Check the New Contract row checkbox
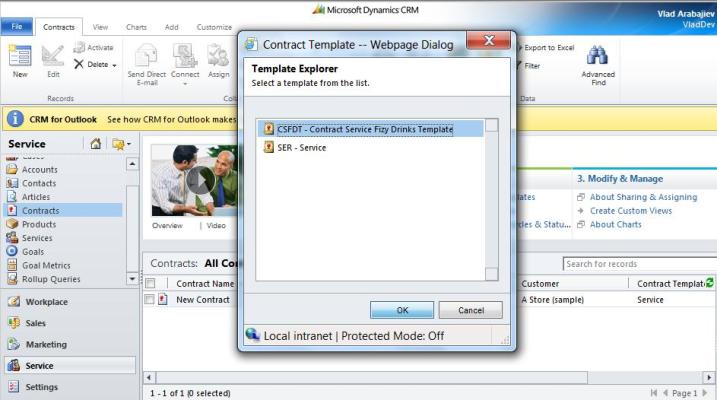The image size is (717, 400). (x=149, y=299)
